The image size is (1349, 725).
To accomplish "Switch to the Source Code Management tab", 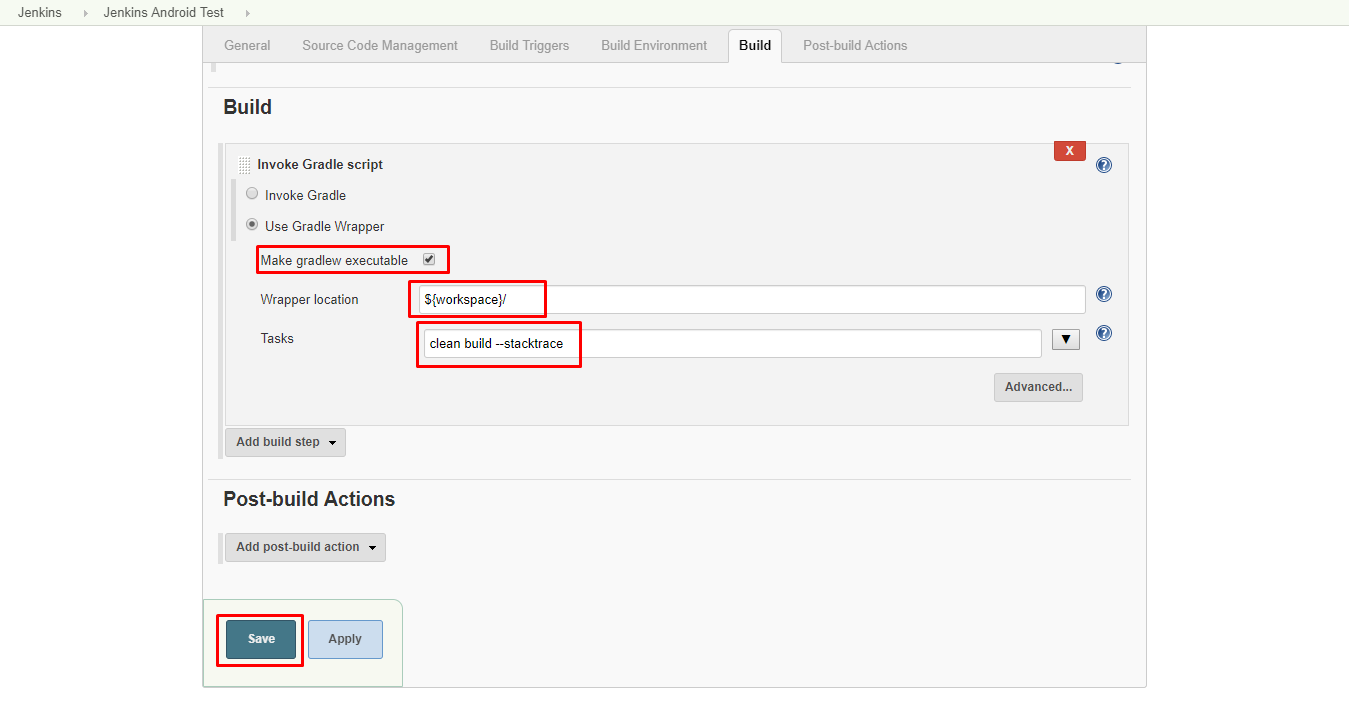I will 379,45.
